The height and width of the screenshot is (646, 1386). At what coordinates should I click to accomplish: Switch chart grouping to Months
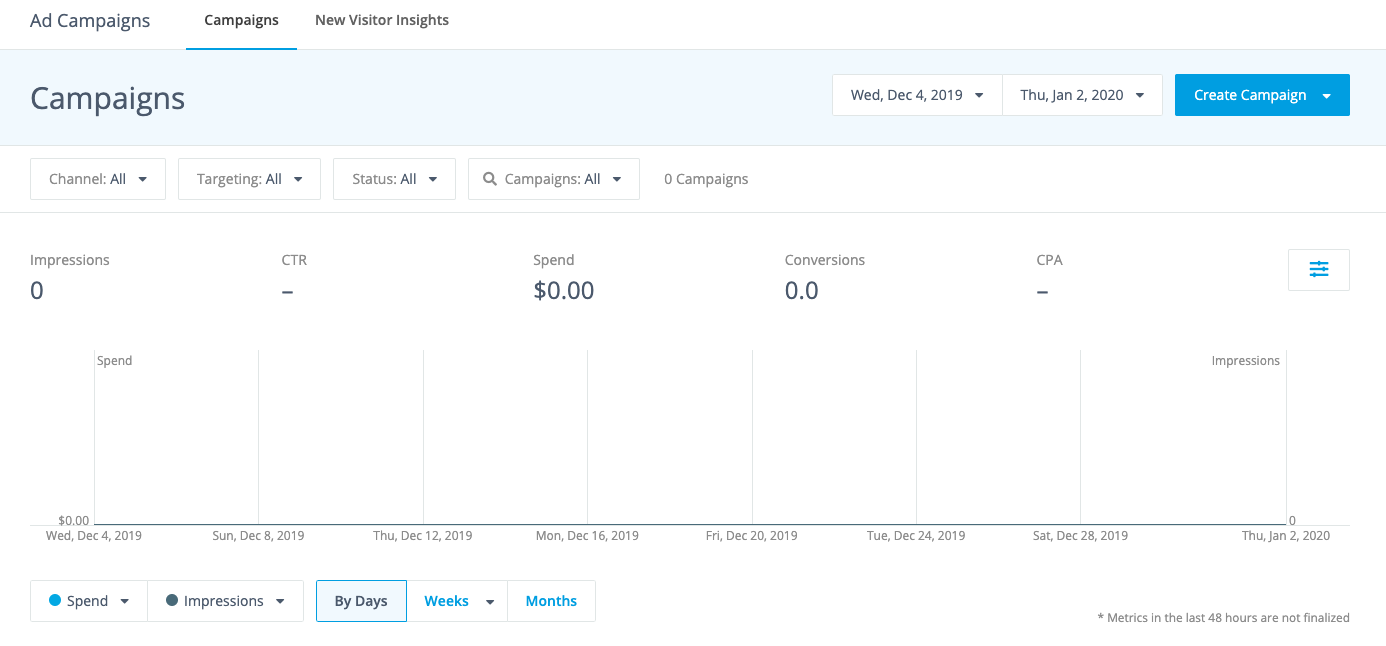[x=551, y=601]
